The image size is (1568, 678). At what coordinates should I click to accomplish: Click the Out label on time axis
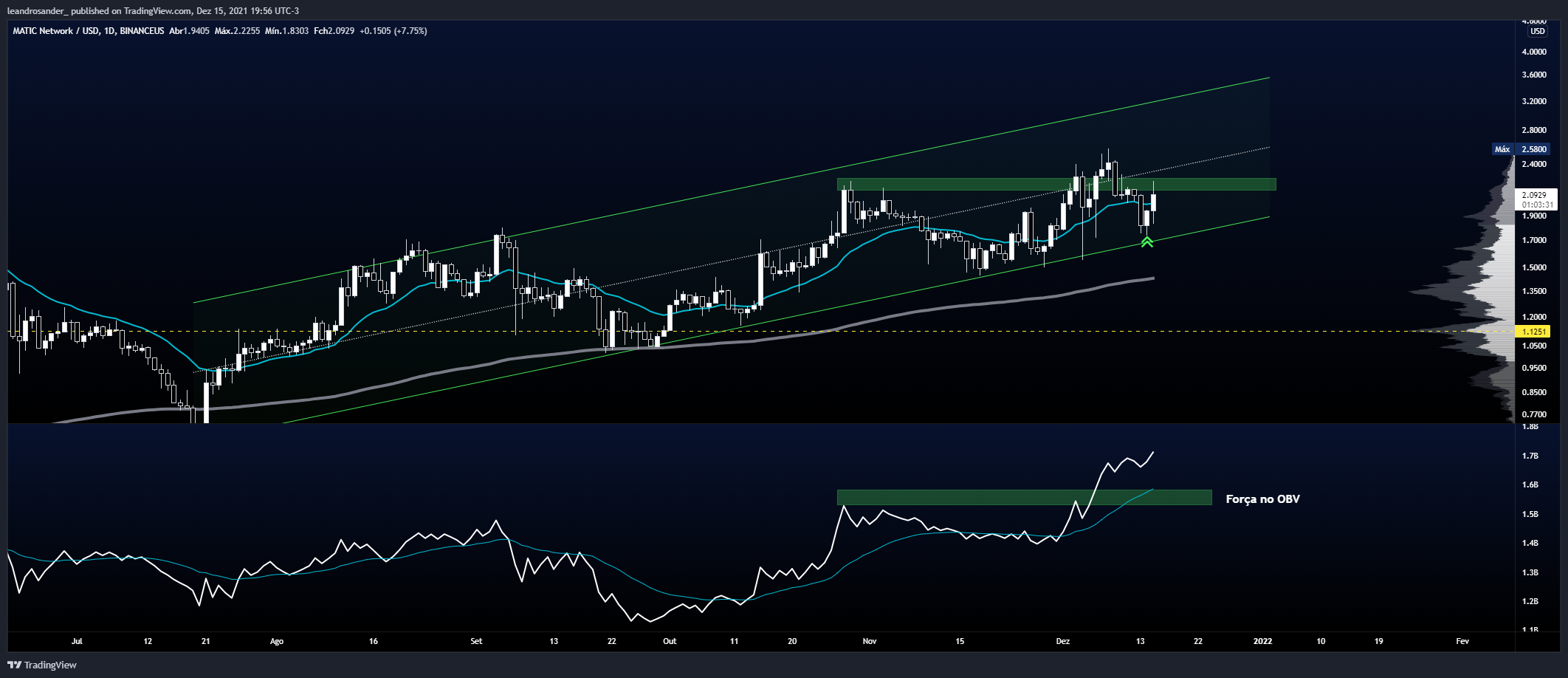pyautogui.click(x=670, y=641)
